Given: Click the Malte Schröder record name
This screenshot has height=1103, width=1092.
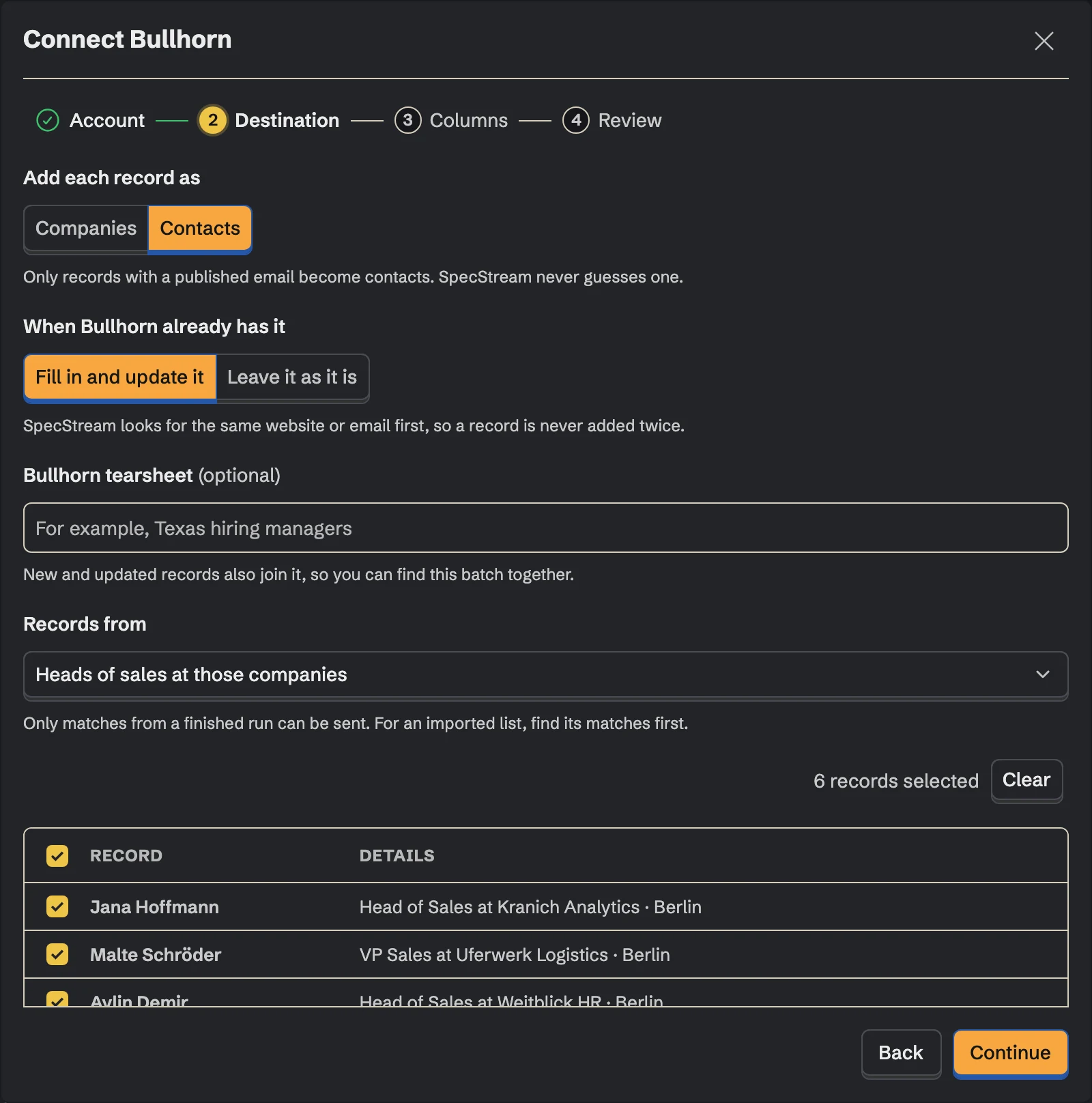Looking at the screenshot, I should (156, 955).
